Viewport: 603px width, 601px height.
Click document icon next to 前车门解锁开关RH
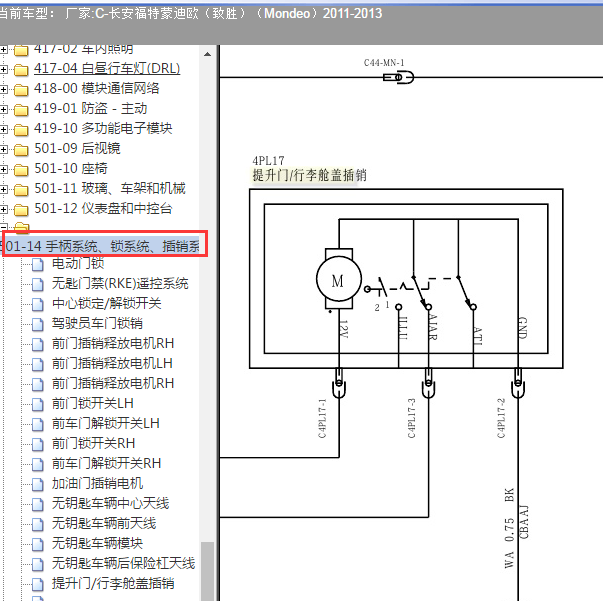[x=38, y=464]
